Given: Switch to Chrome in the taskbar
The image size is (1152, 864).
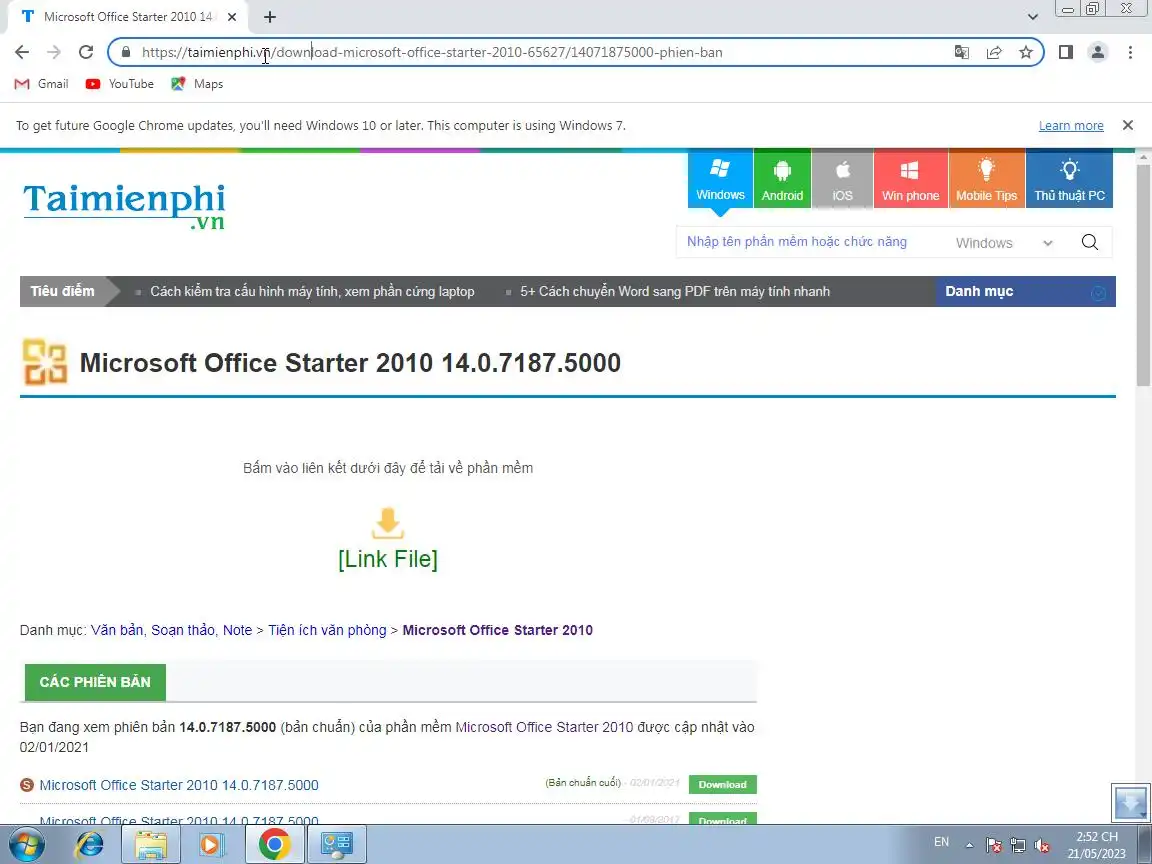Looking at the screenshot, I should click(274, 844).
